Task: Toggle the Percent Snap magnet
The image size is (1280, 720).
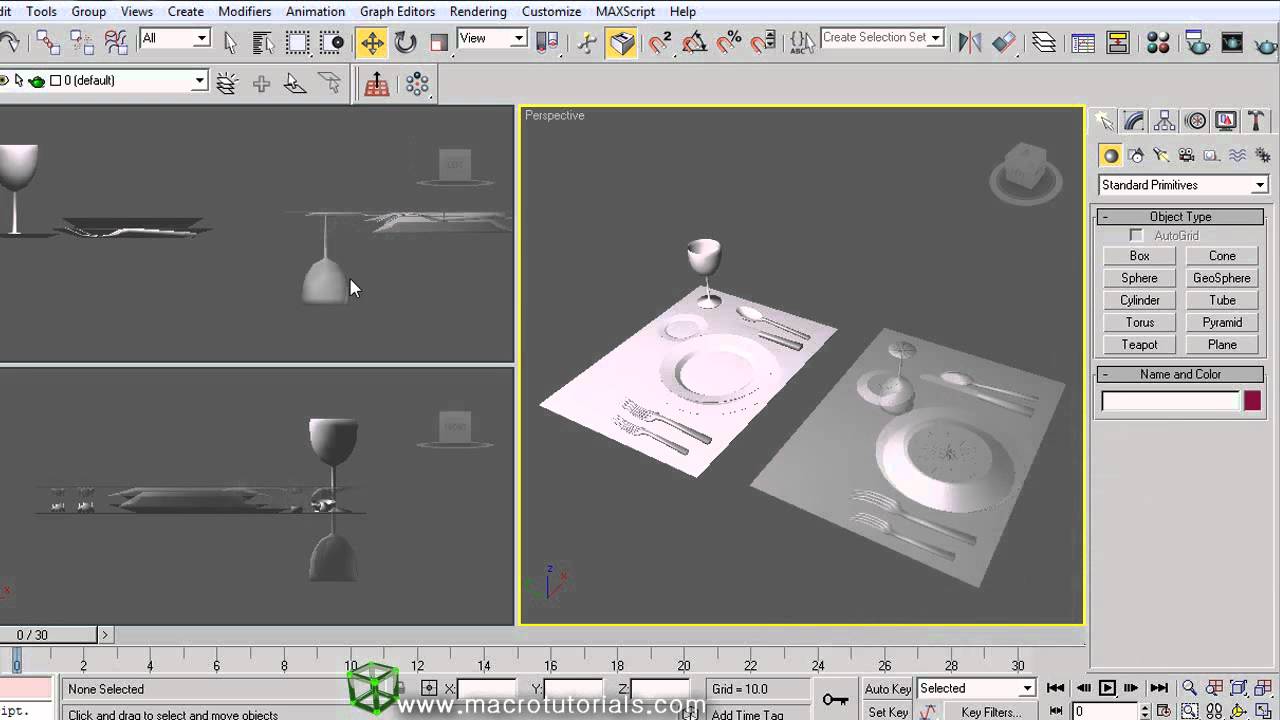Action: point(729,42)
